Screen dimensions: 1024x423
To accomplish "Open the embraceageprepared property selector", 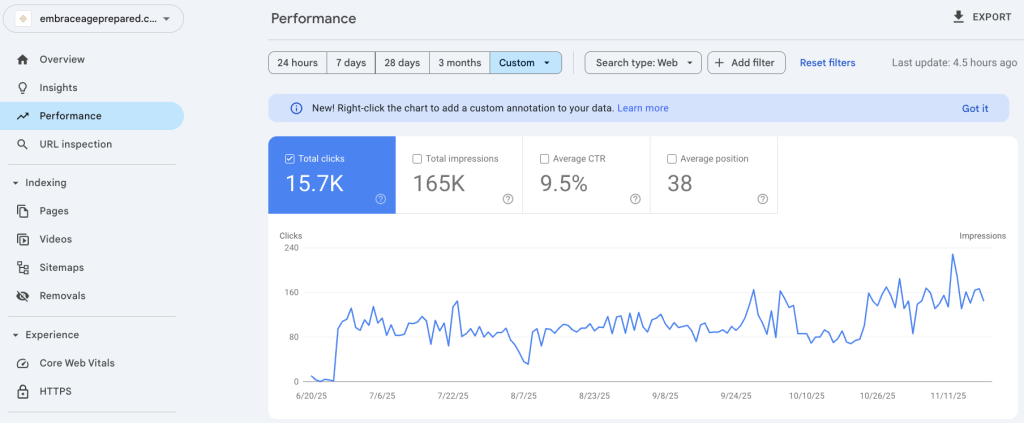I will 92,19.
